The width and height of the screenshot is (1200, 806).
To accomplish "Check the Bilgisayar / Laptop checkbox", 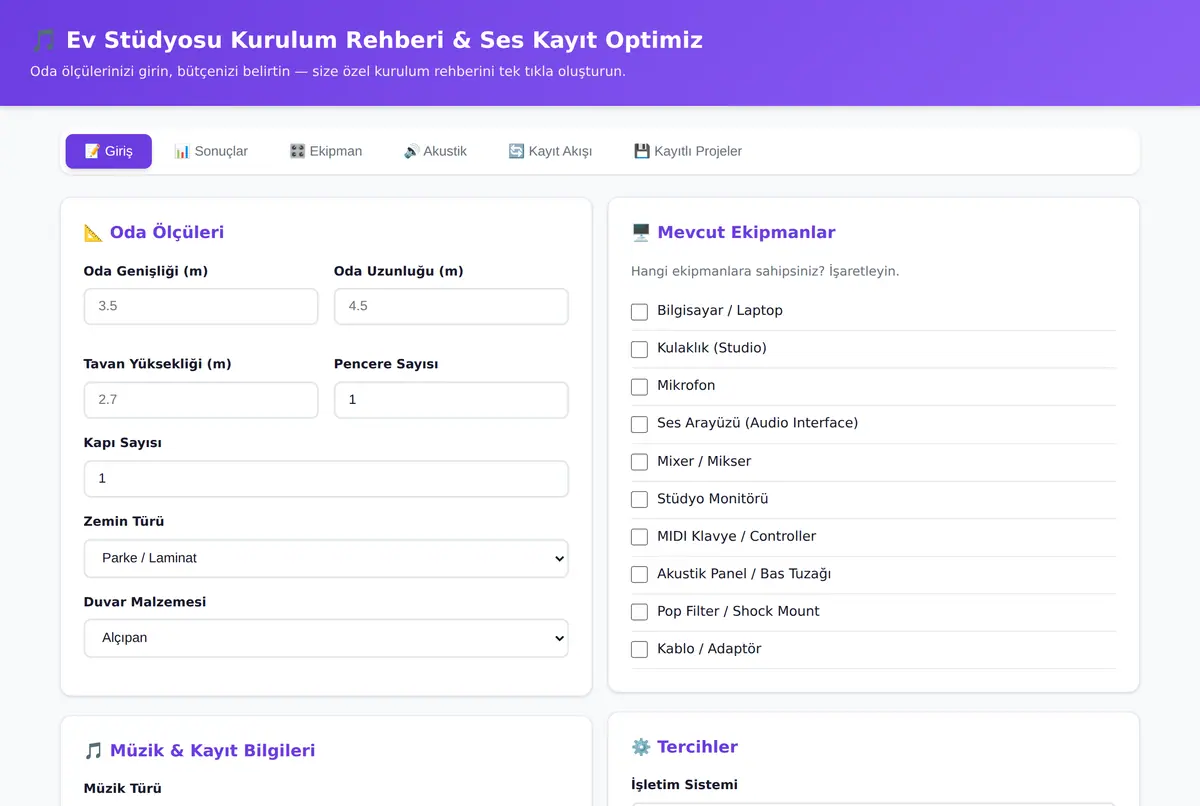I will pos(639,311).
